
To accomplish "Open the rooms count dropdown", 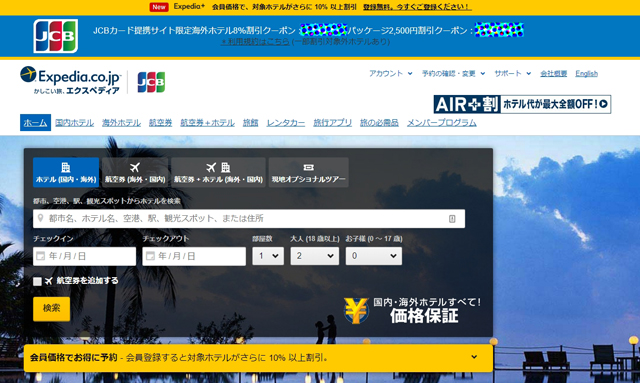I will pyautogui.click(x=268, y=256).
